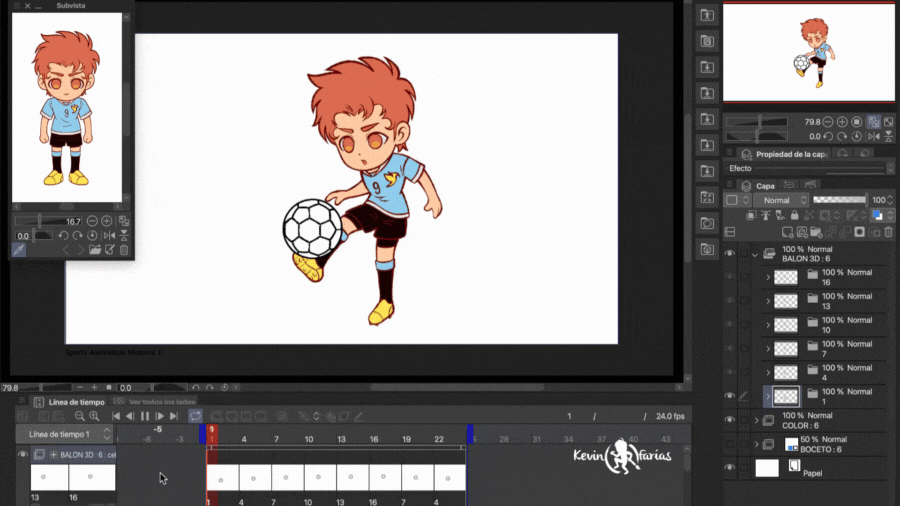Collapse the BALON 3D : 6 folder

[x=755, y=254]
